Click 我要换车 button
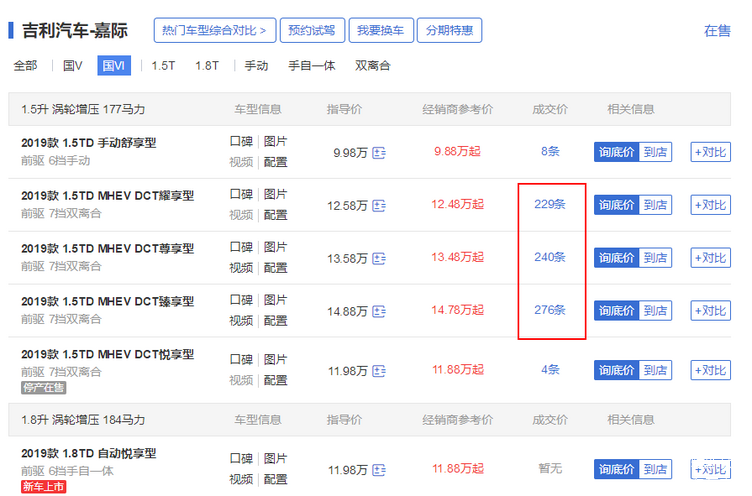 (381, 30)
